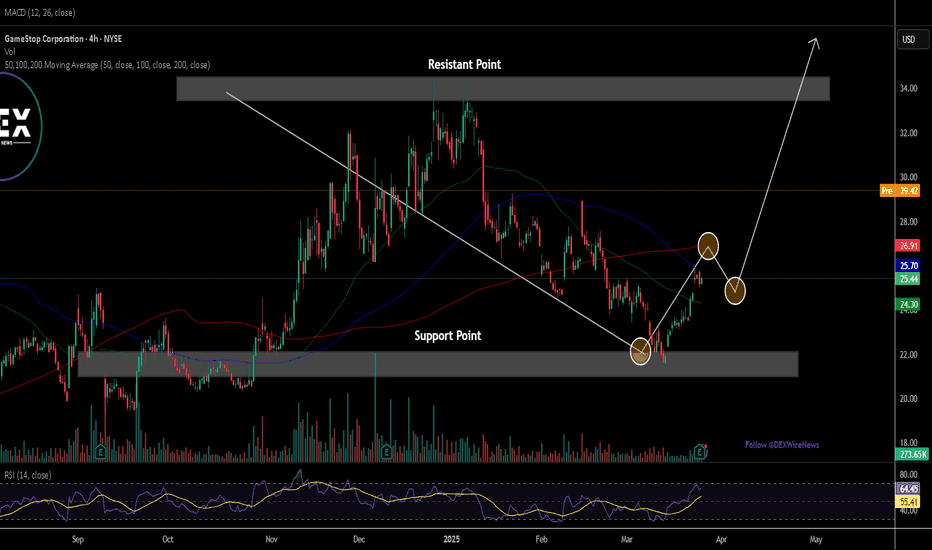Click the 20.00 price axis label
The width and height of the screenshot is (932, 550).
(908, 399)
